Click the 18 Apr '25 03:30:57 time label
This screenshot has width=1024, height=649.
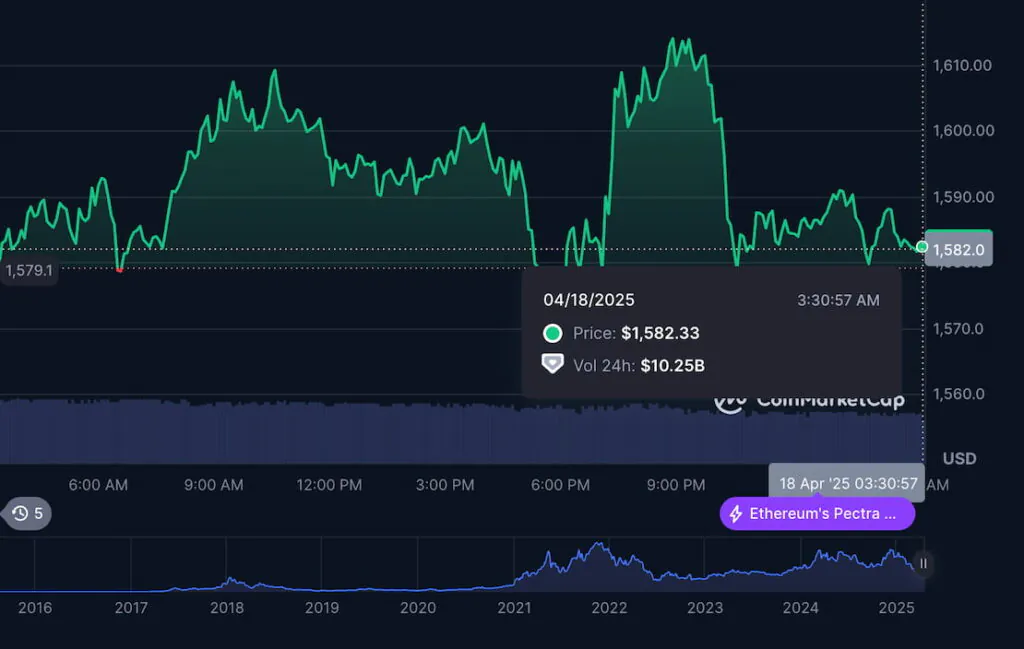click(x=847, y=484)
